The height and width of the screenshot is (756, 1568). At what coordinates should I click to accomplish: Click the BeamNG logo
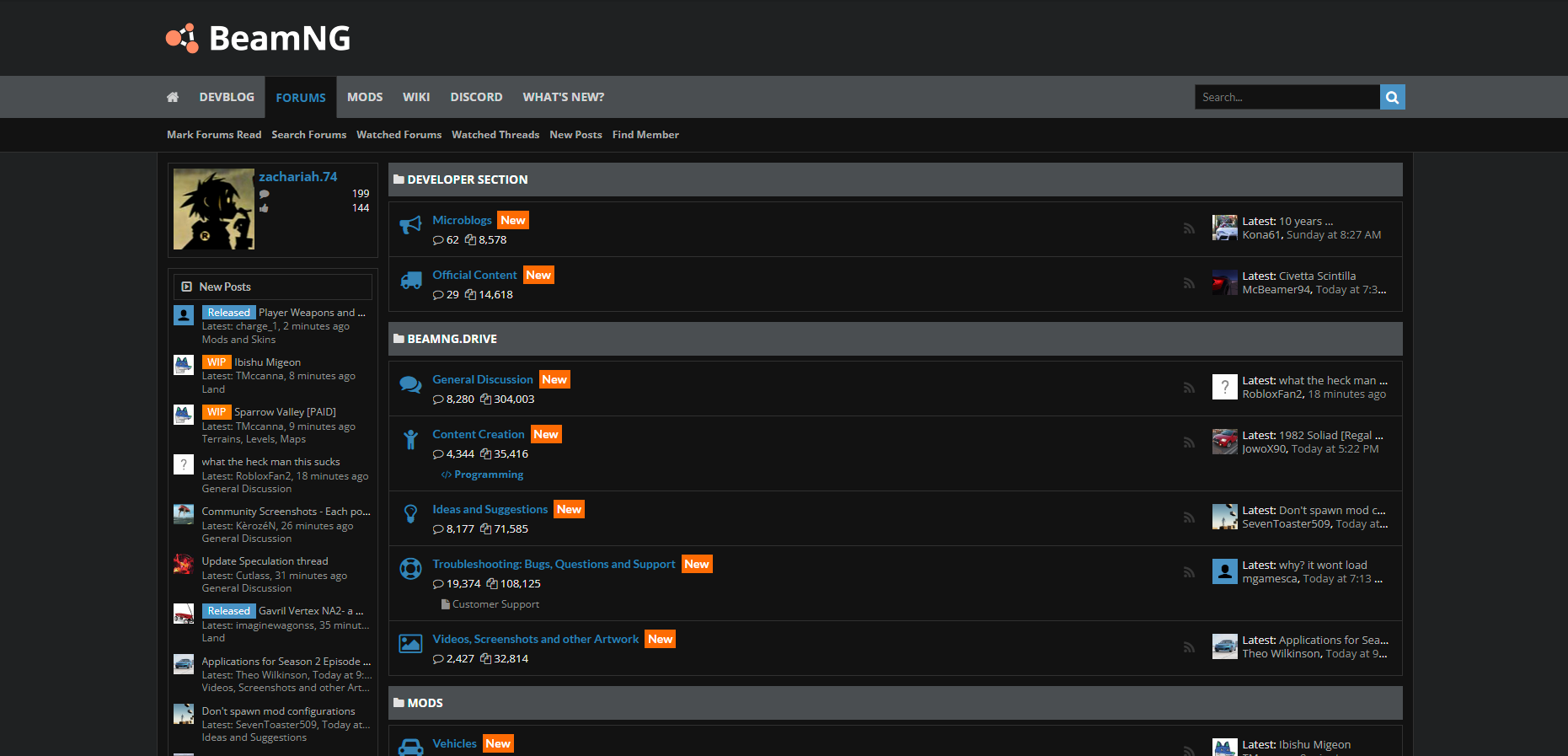coord(258,38)
